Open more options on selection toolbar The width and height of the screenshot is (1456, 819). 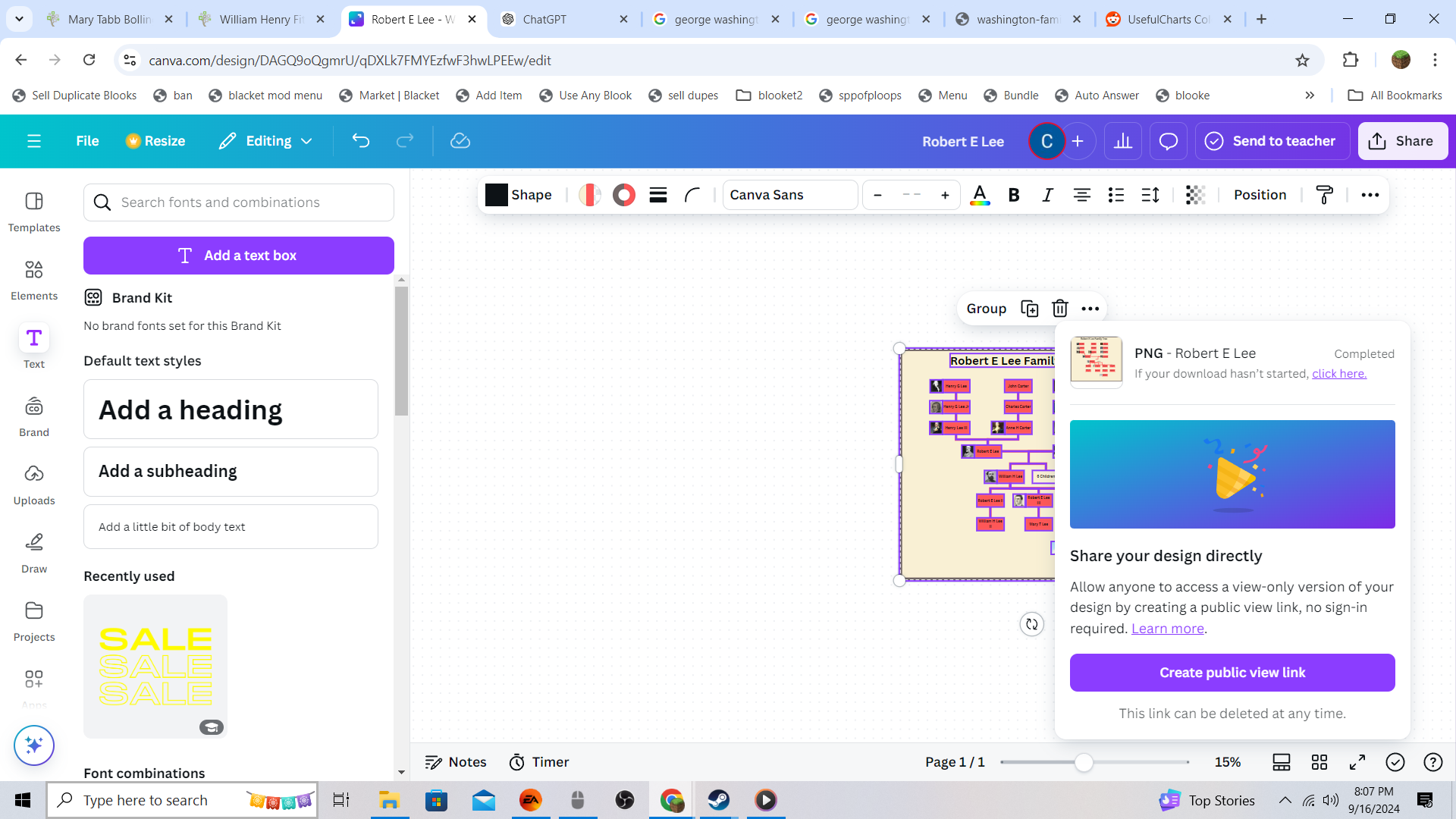(x=1090, y=309)
